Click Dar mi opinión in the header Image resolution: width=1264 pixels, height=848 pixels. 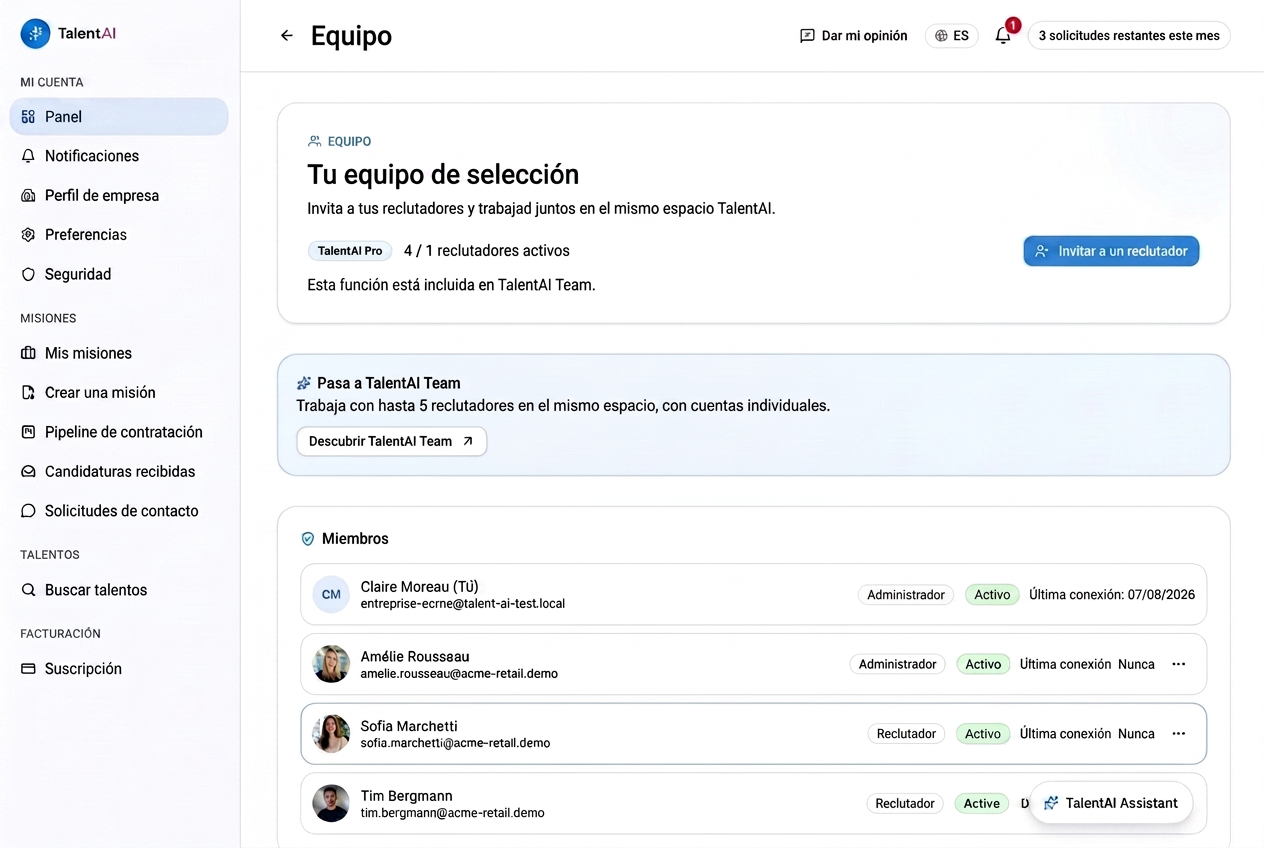(x=854, y=36)
